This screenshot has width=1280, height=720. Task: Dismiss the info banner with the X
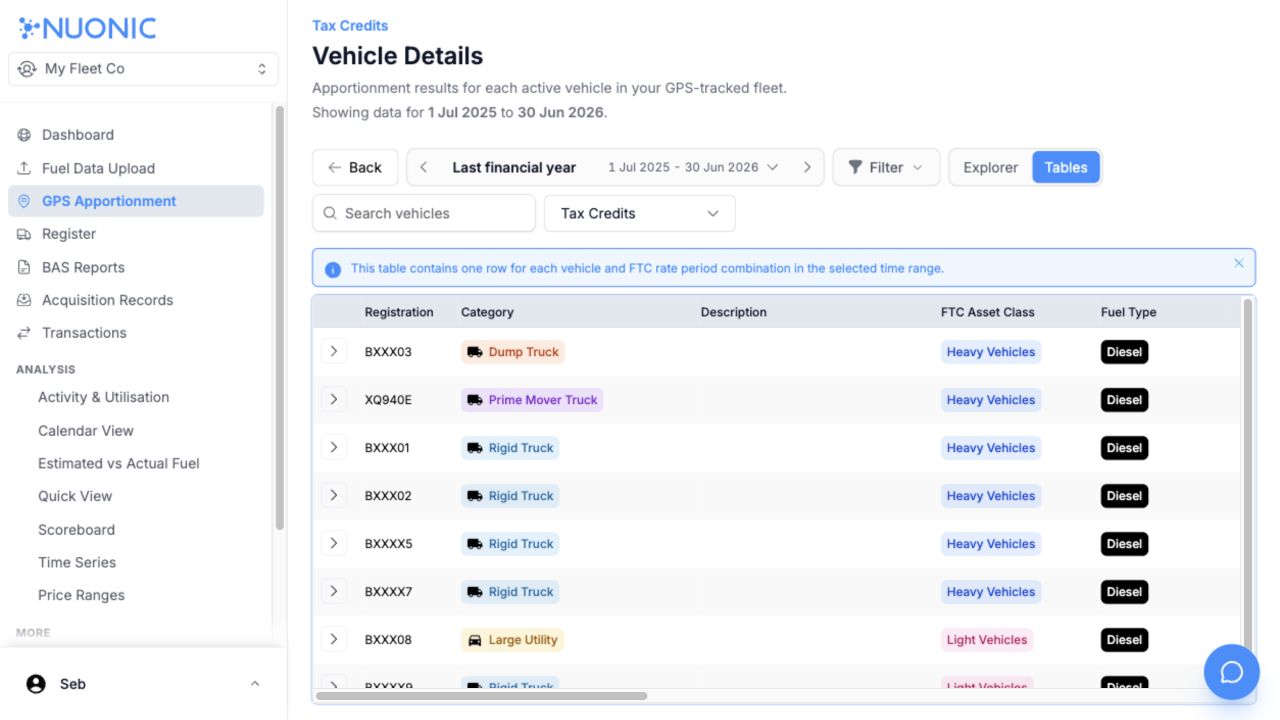click(x=1239, y=263)
